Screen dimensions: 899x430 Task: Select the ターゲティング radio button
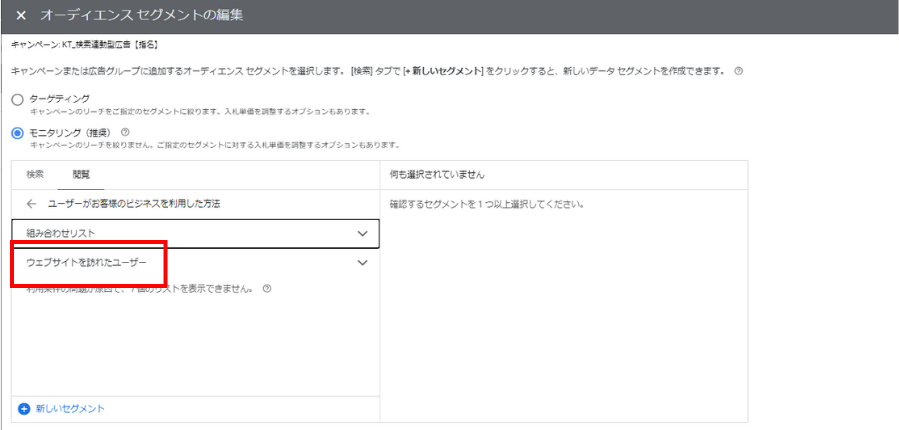point(16,99)
